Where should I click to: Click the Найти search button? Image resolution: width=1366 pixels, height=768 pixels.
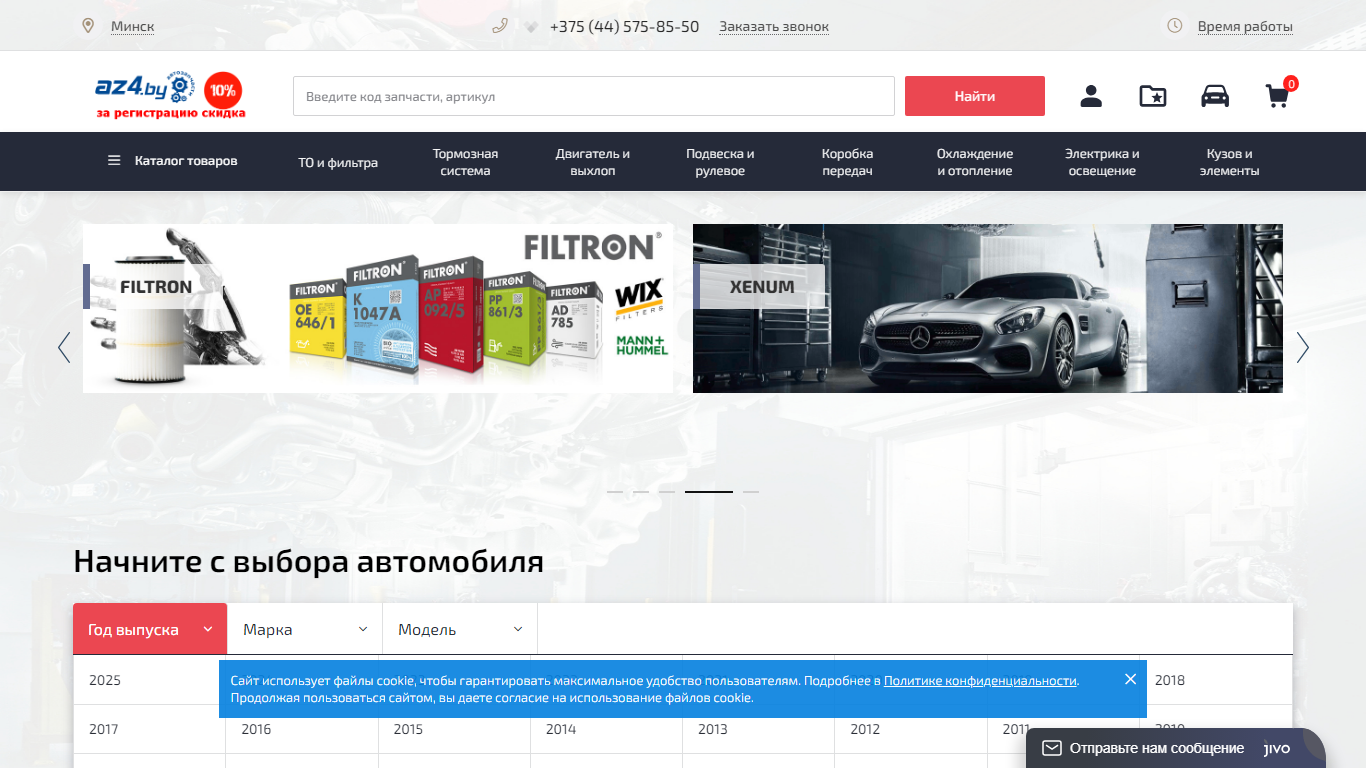point(975,96)
